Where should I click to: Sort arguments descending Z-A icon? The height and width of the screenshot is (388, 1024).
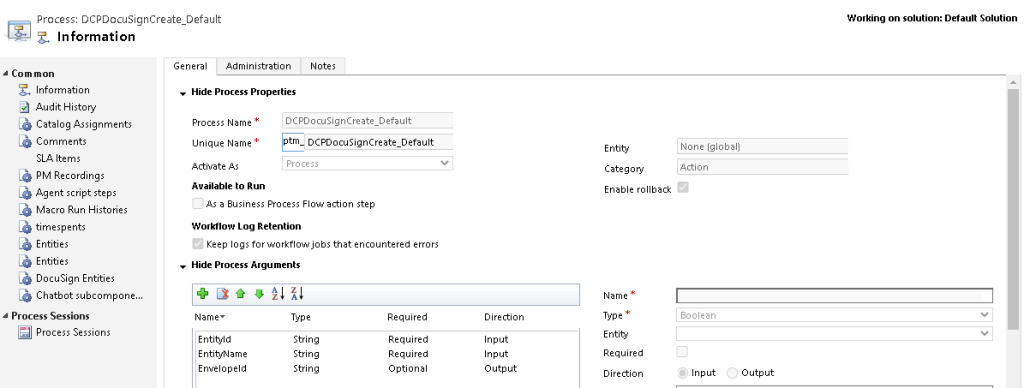coord(297,294)
